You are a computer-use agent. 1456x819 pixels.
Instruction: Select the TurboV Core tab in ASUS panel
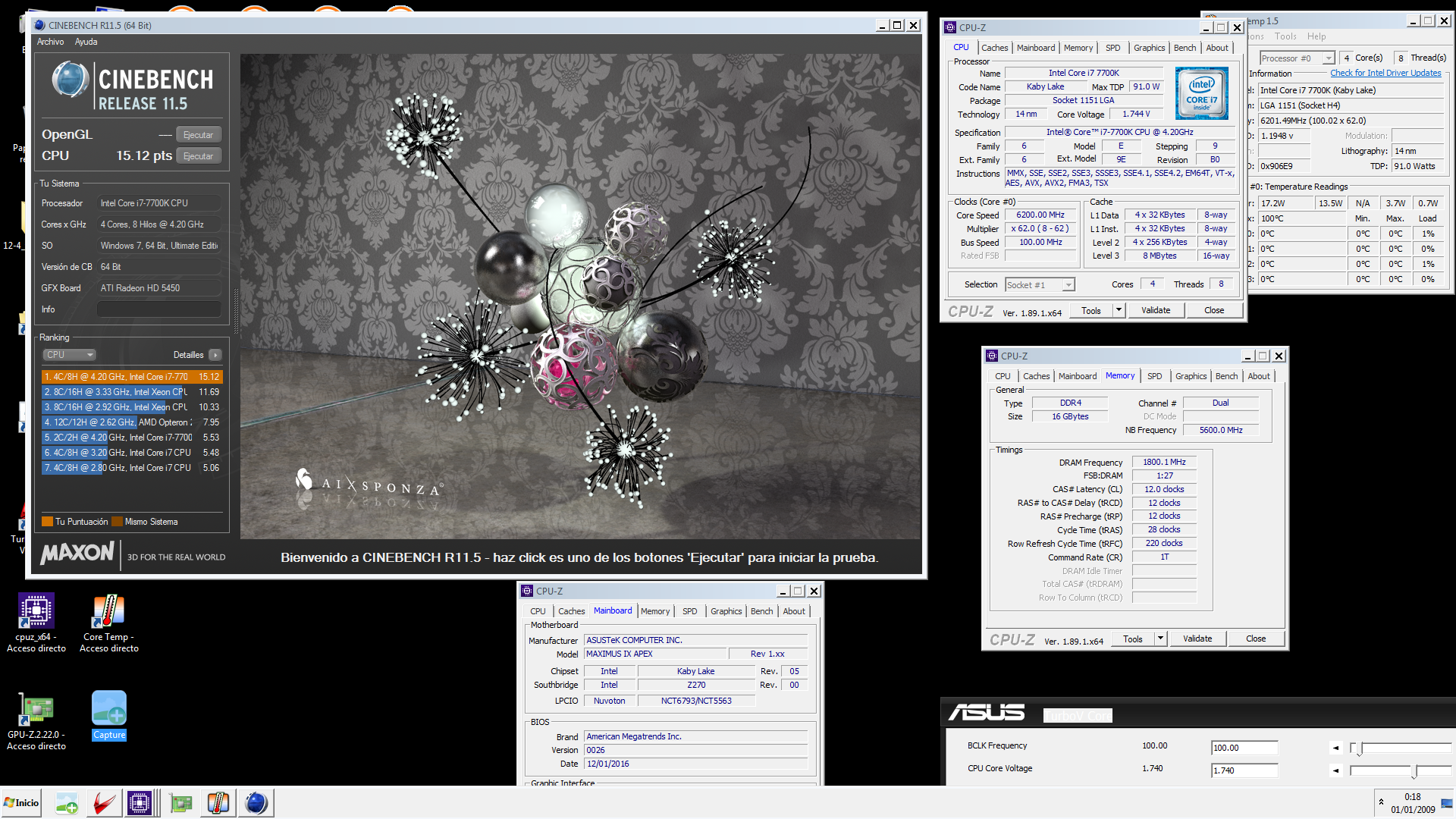pos(1078,716)
